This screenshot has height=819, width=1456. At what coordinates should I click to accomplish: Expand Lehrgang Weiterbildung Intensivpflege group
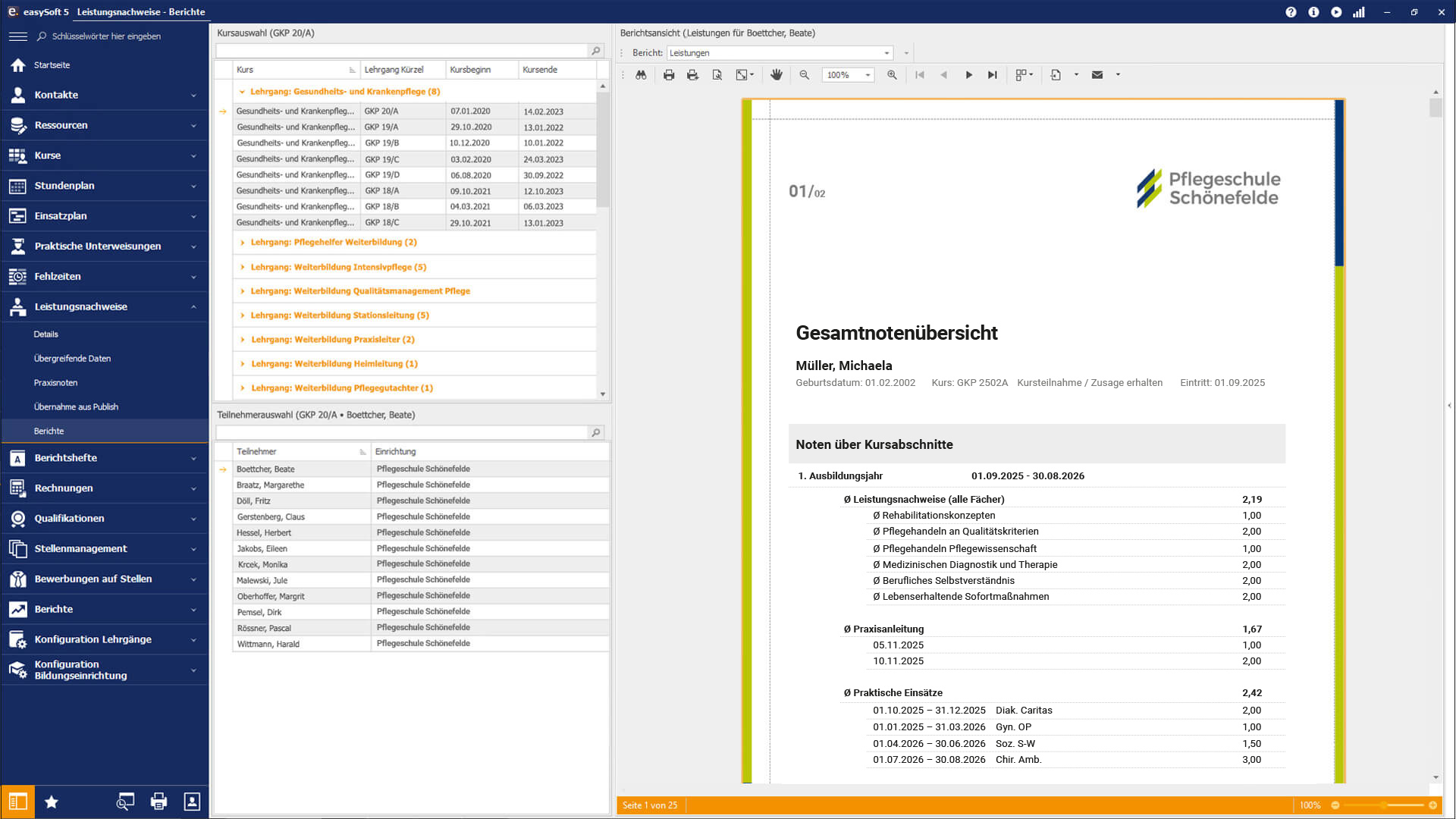click(x=242, y=267)
